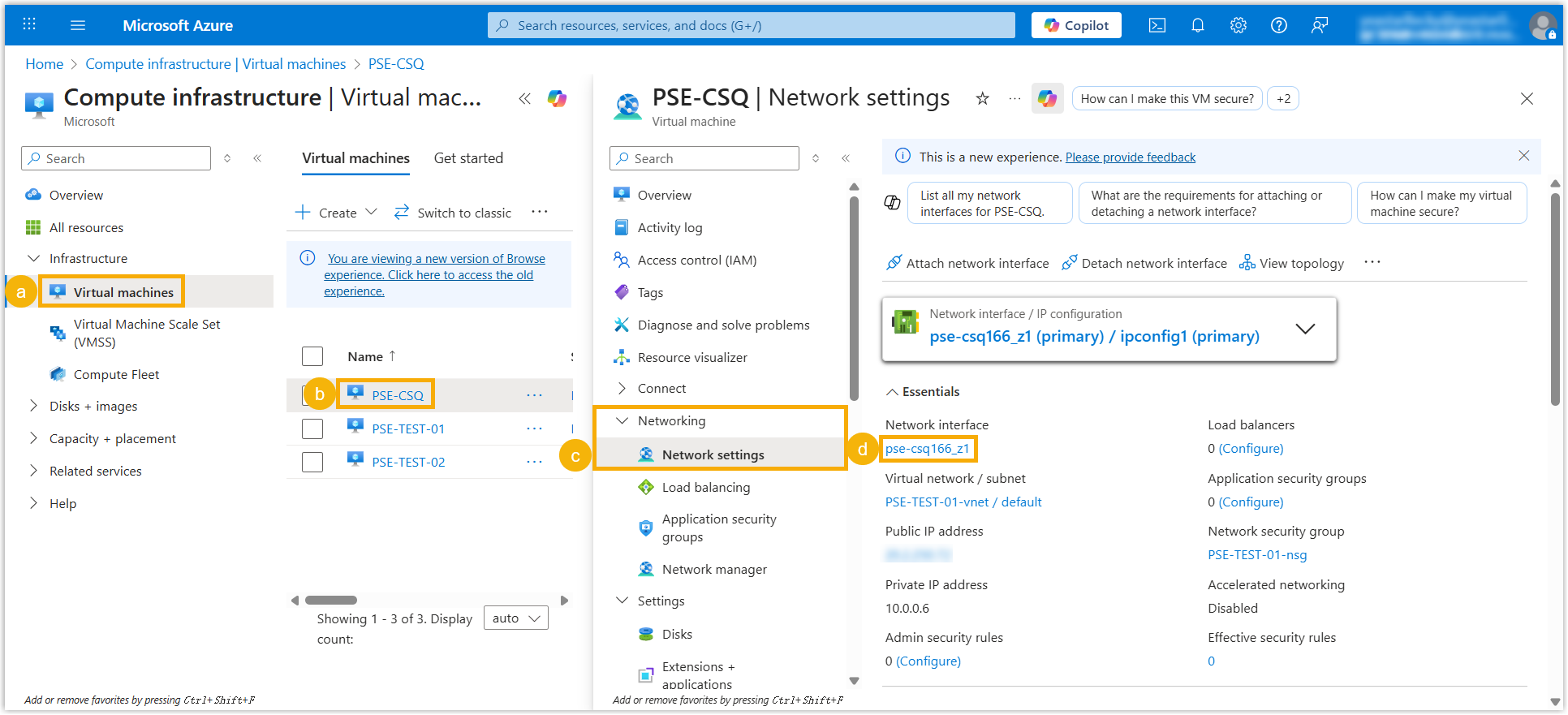1568x715 pixels.
Task: Click the Help question mark icon
Action: click(1279, 25)
